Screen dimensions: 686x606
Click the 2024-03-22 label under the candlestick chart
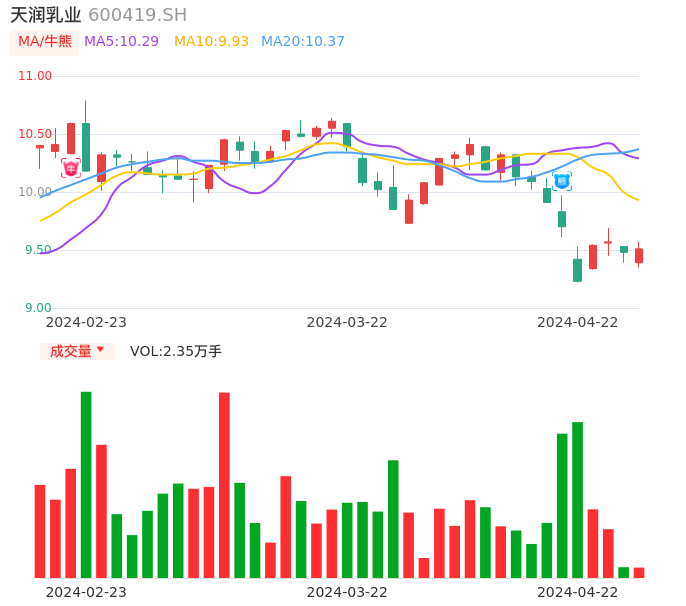346,322
